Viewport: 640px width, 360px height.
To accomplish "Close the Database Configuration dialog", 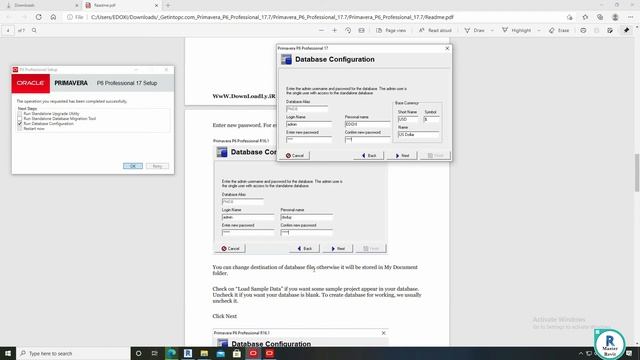I will pos(447,48).
